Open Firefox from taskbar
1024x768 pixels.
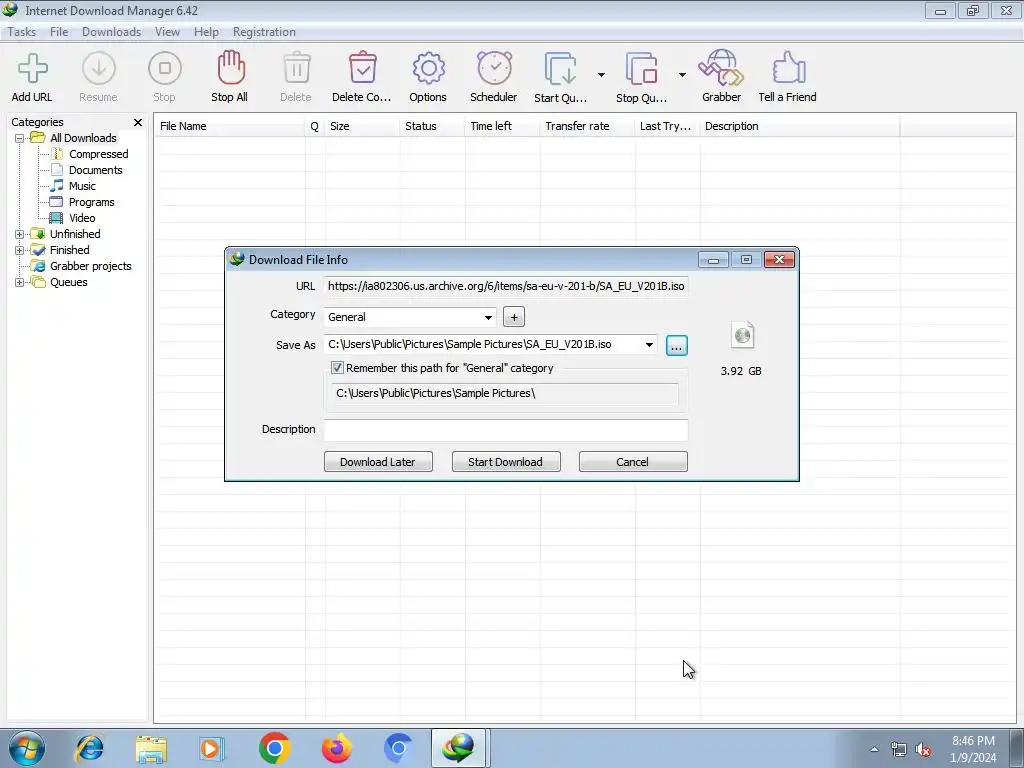pyautogui.click(x=337, y=748)
